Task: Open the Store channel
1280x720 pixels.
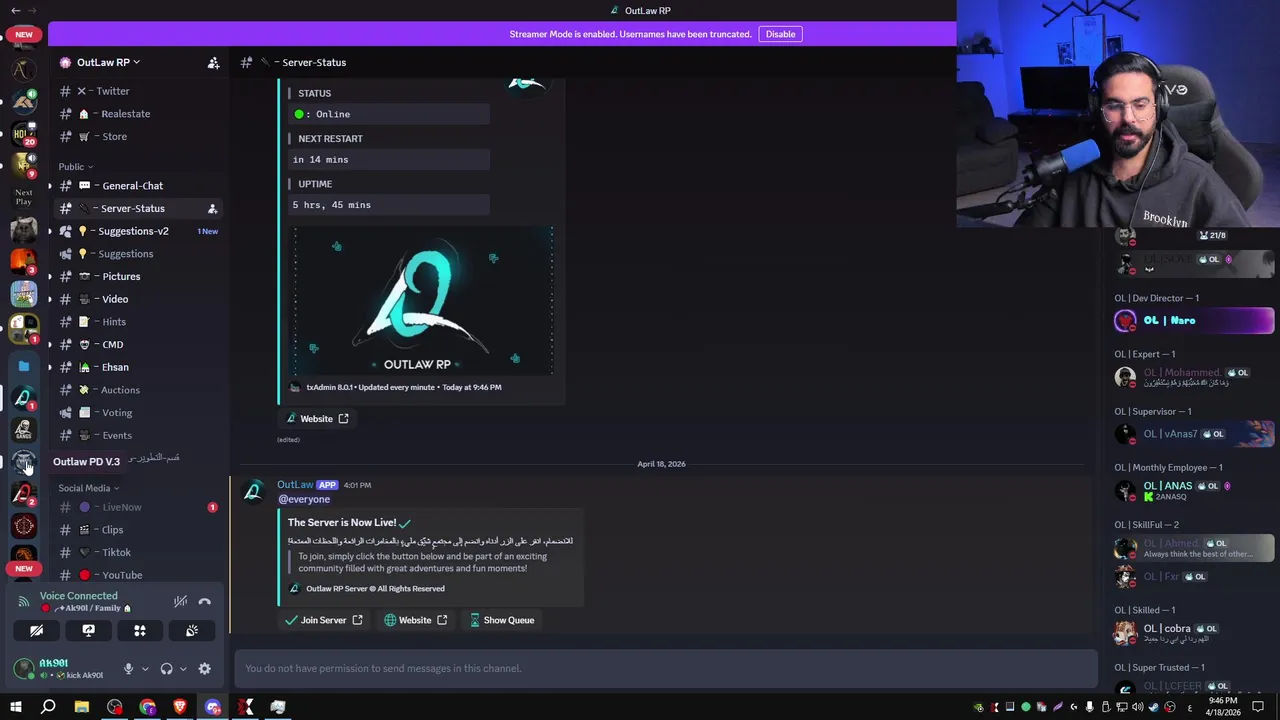Action: [138, 136]
